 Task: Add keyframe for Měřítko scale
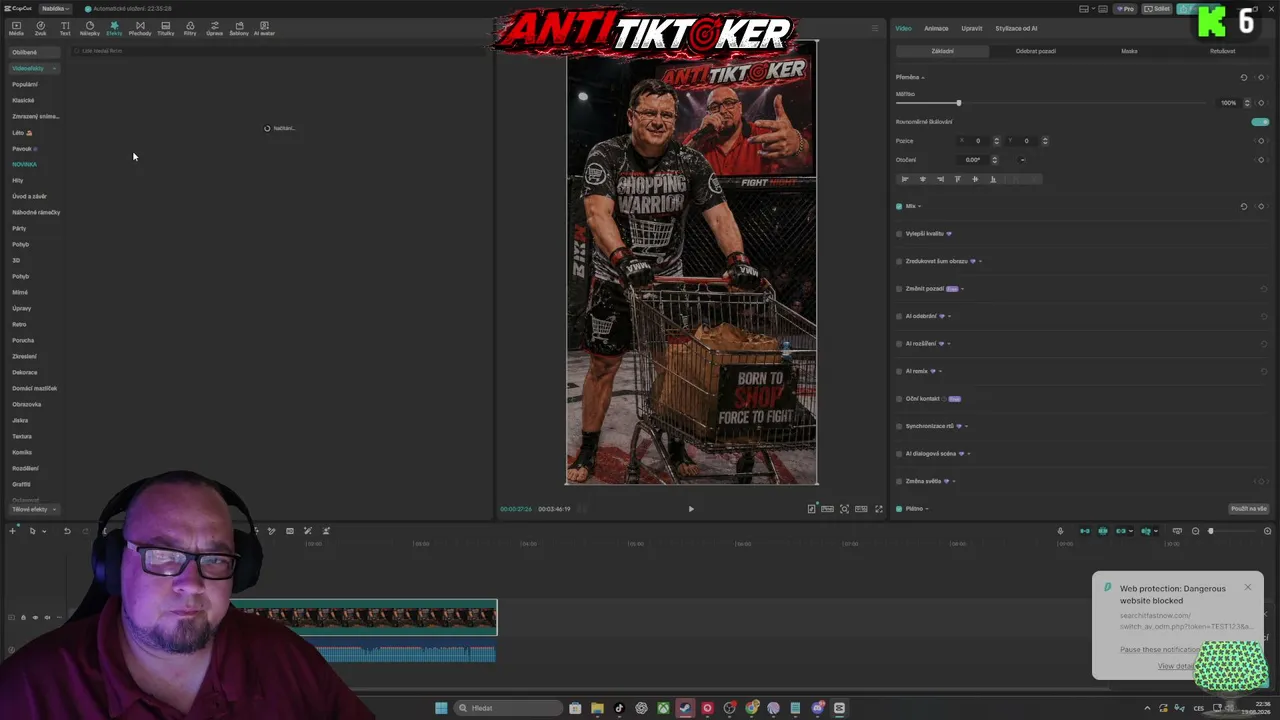[x=1261, y=103]
